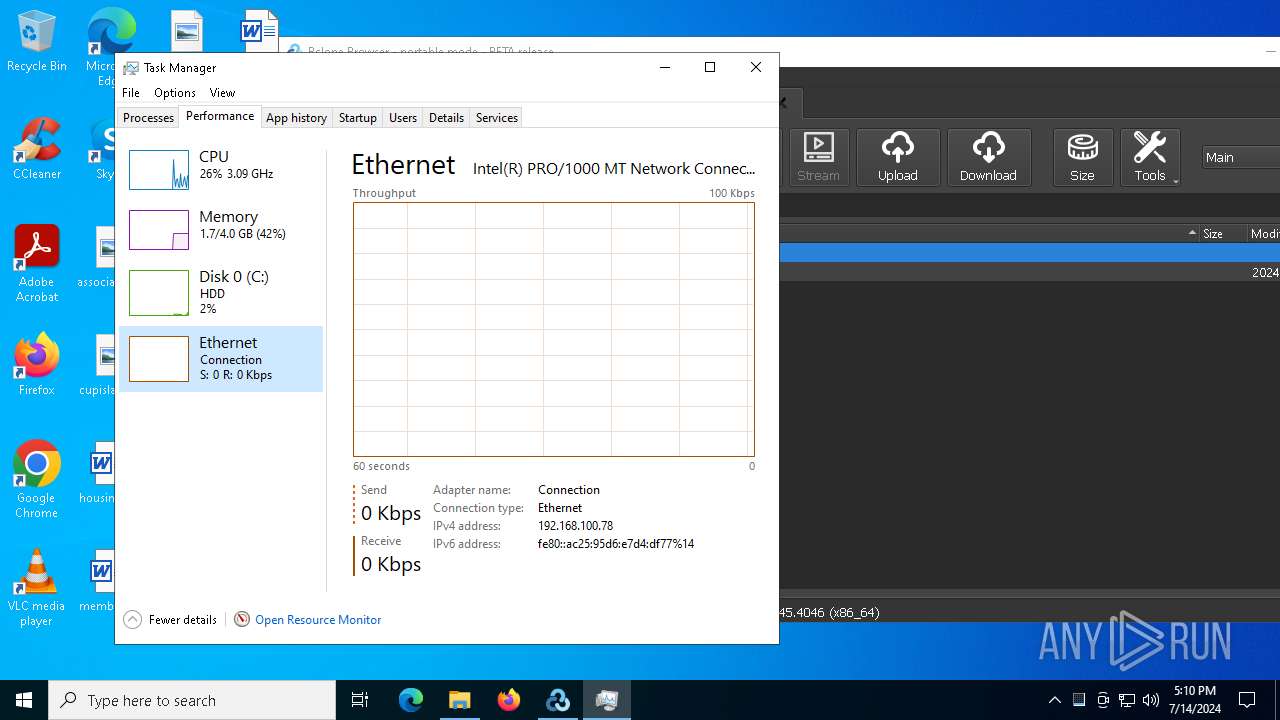Open File Explorer from taskbar
The height and width of the screenshot is (720, 1280).
click(459, 700)
